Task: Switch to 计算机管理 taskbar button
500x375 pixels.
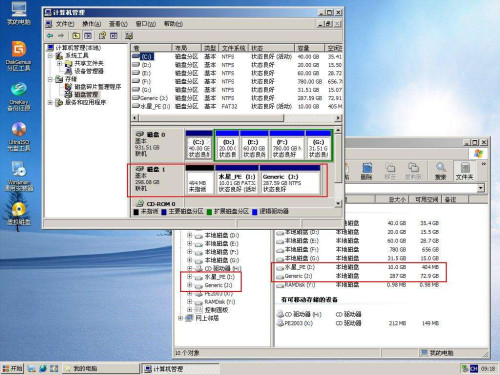Action: pos(181,369)
